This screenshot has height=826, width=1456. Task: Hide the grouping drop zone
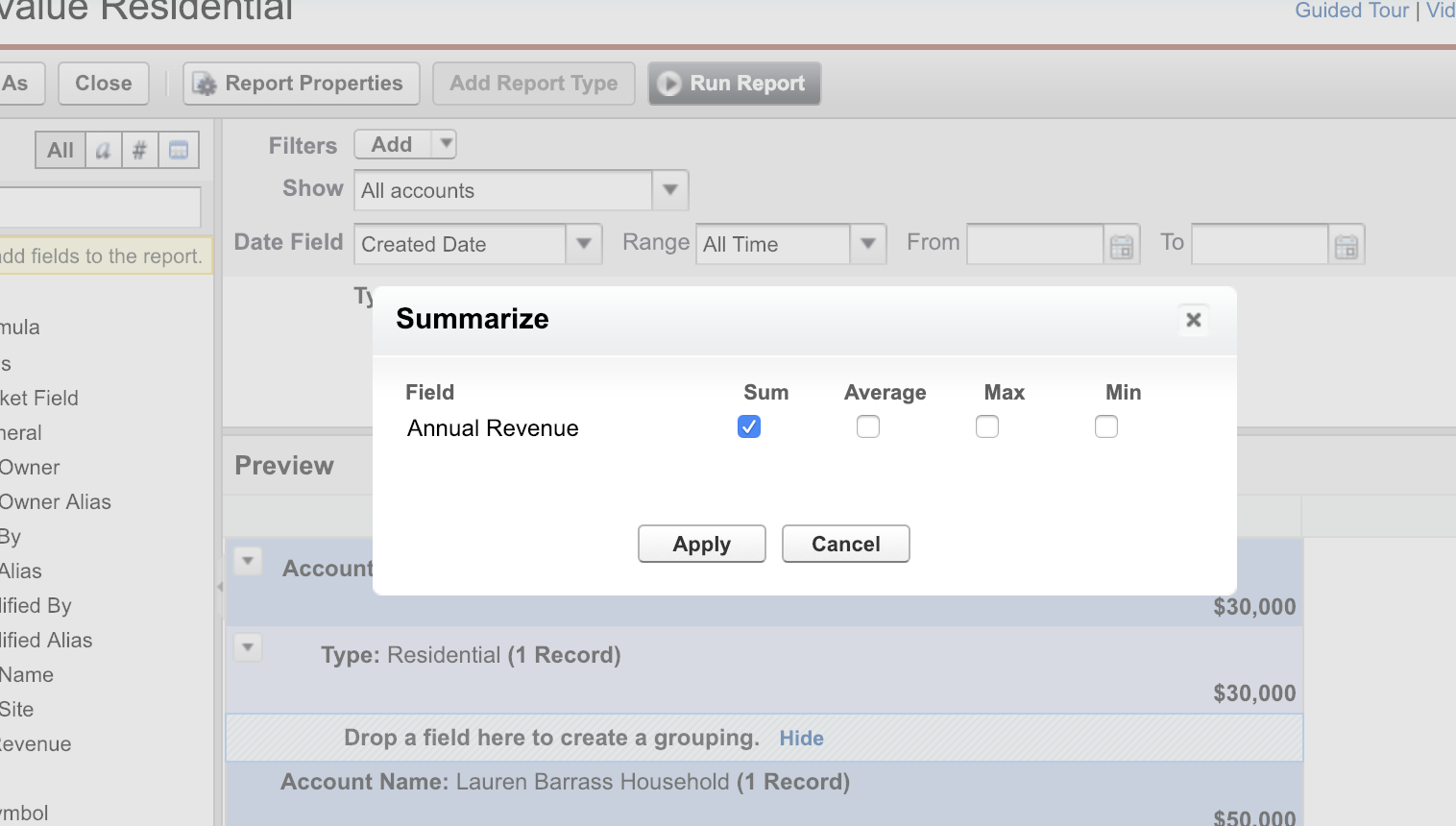[x=801, y=738]
